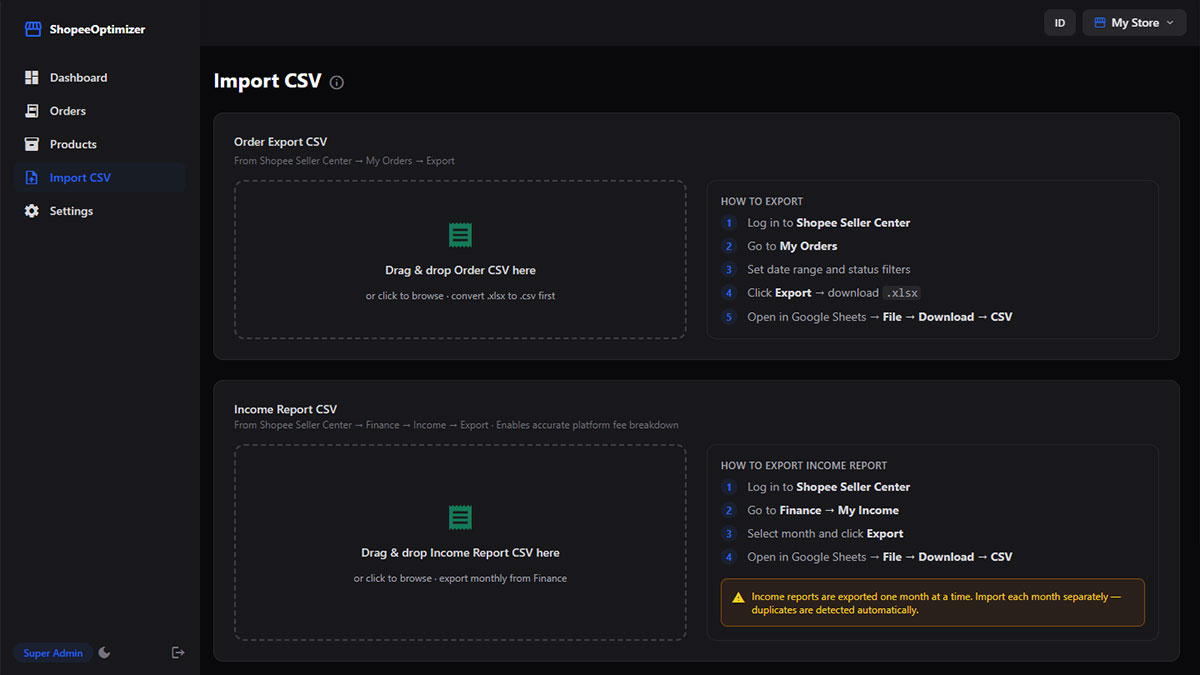The height and width of the screenshot is (675, 1200).
Task: Click the Settings gear icon in sidebar
Action: pyautogui.click(x=31, y=211)
